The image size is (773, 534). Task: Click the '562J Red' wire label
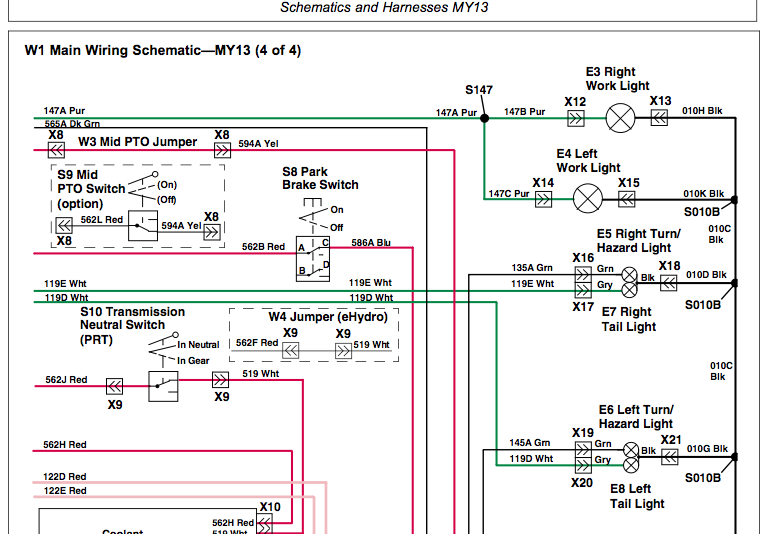click(x=66, y=380)
